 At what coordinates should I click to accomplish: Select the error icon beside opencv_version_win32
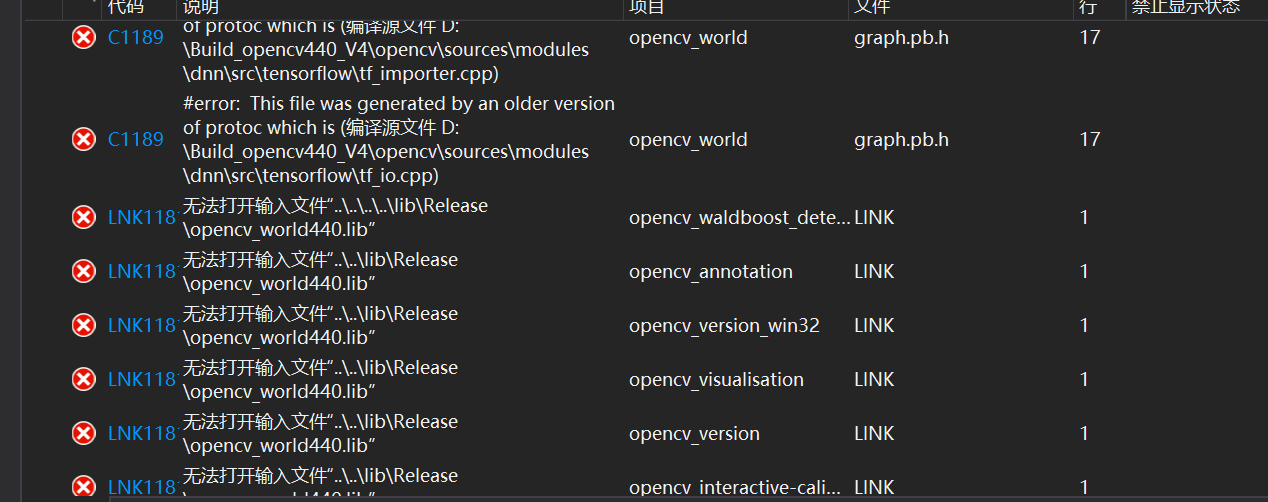point(84,326)
